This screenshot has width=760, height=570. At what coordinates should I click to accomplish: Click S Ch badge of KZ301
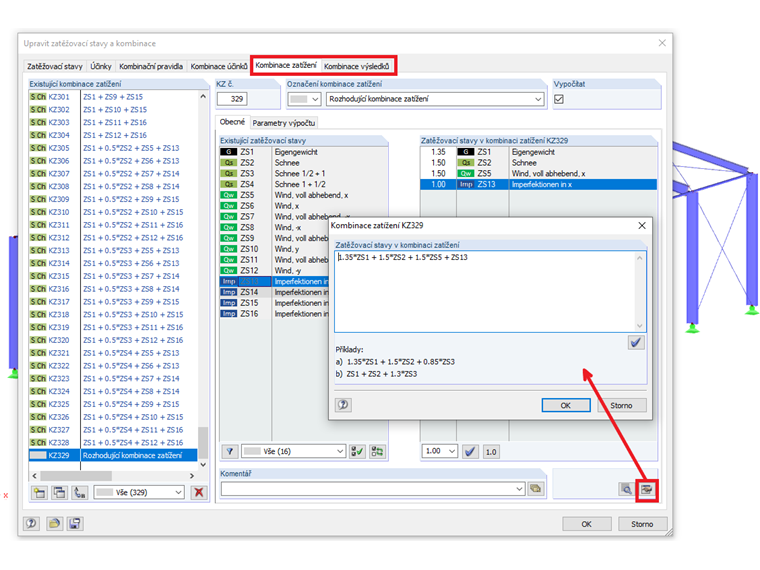(x=38, y=97)
